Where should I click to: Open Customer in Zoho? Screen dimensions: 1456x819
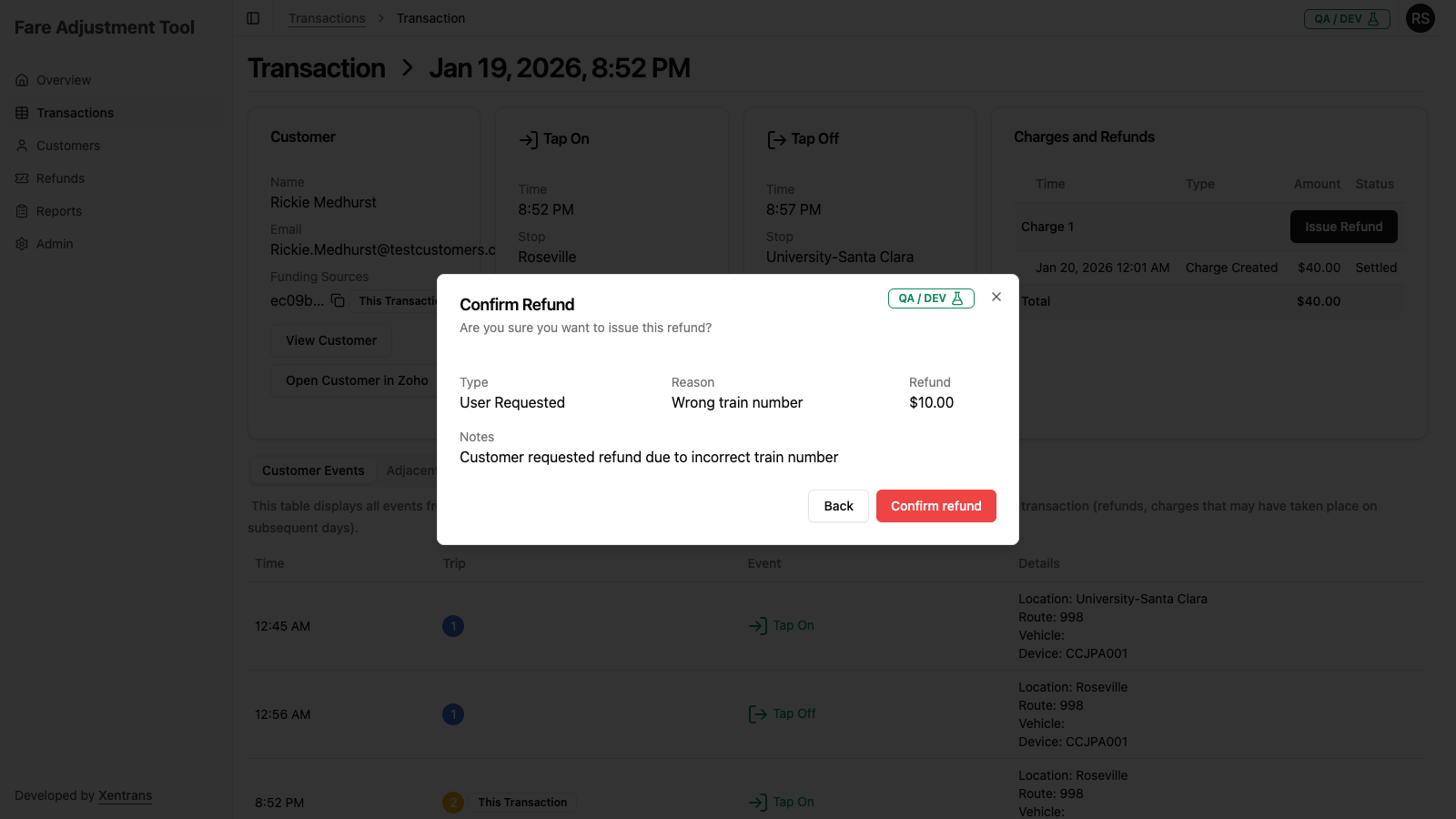tap(357, 379)
